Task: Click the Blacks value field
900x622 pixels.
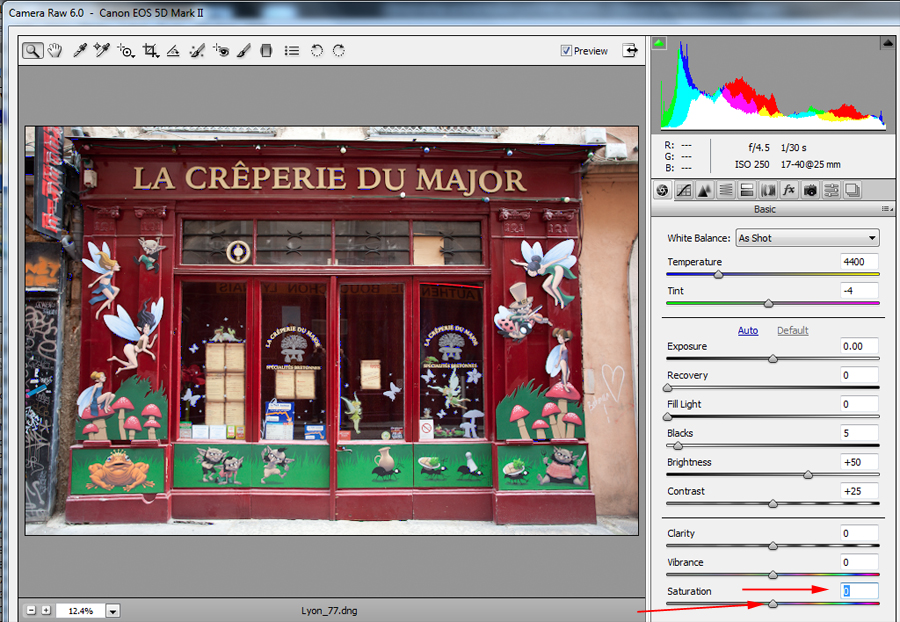Action: pyautogui.click(x=859, y=433)
